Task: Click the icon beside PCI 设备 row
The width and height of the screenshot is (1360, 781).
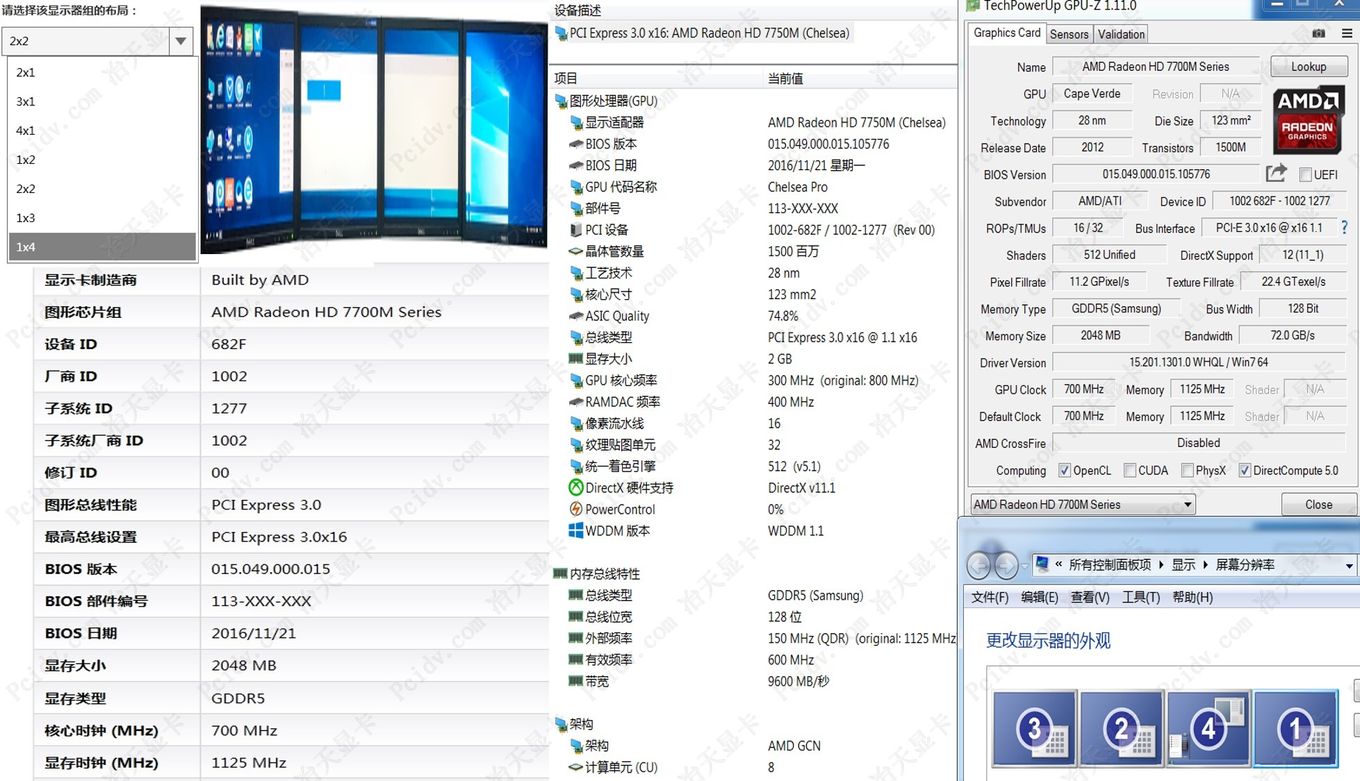Action: pyautogui.click(x=576, y=230)
